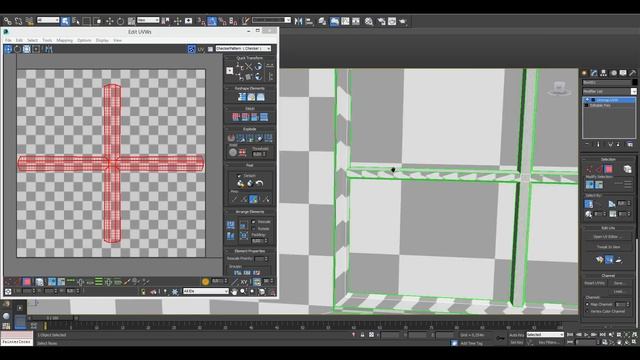Click the Link icon in main toolbar
Image resolution: width=640 pixels, height=360 pixels.
pos(7,21)
